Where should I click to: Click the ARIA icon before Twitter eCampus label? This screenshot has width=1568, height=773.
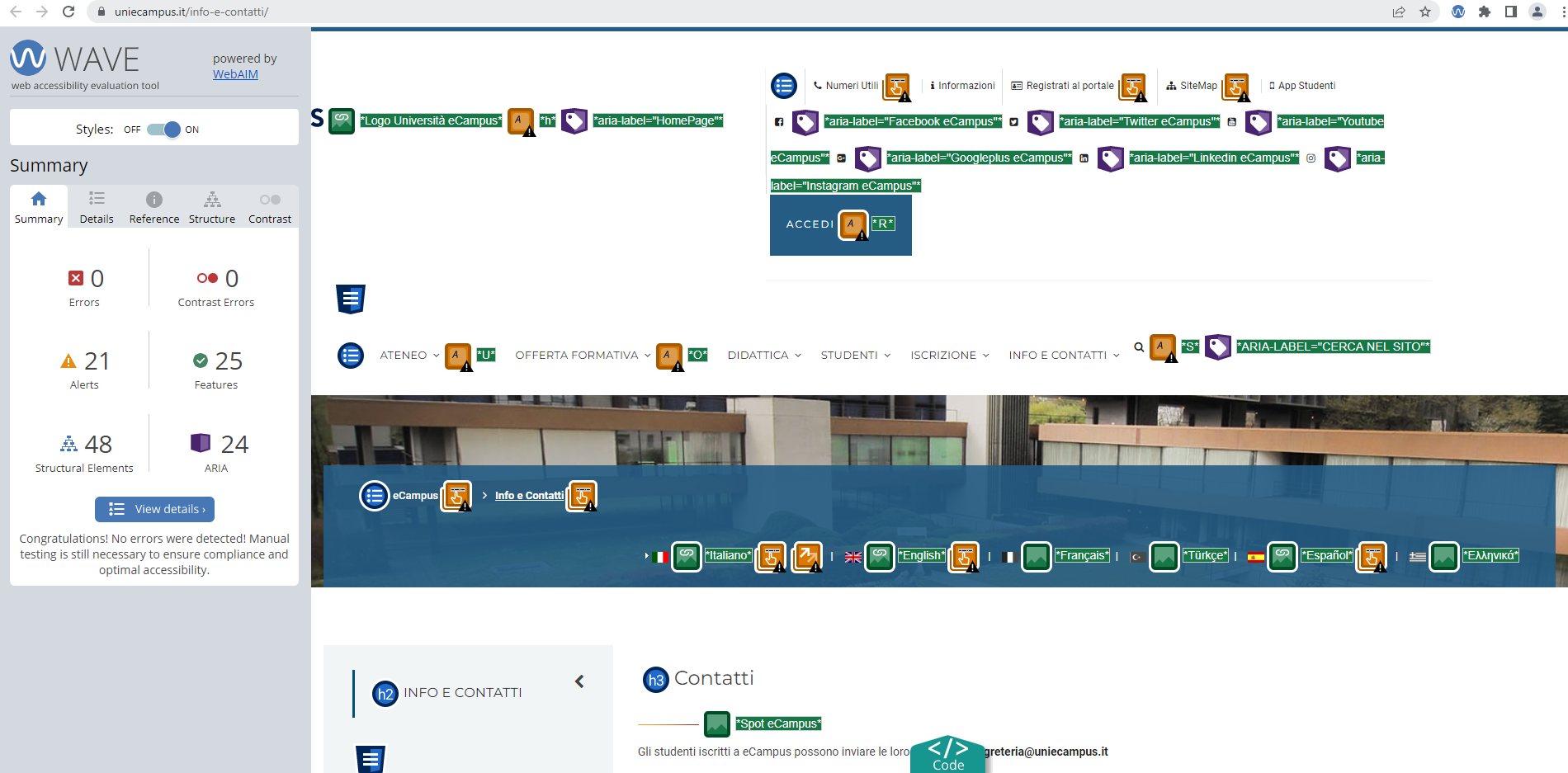[x=1041, y=122]
